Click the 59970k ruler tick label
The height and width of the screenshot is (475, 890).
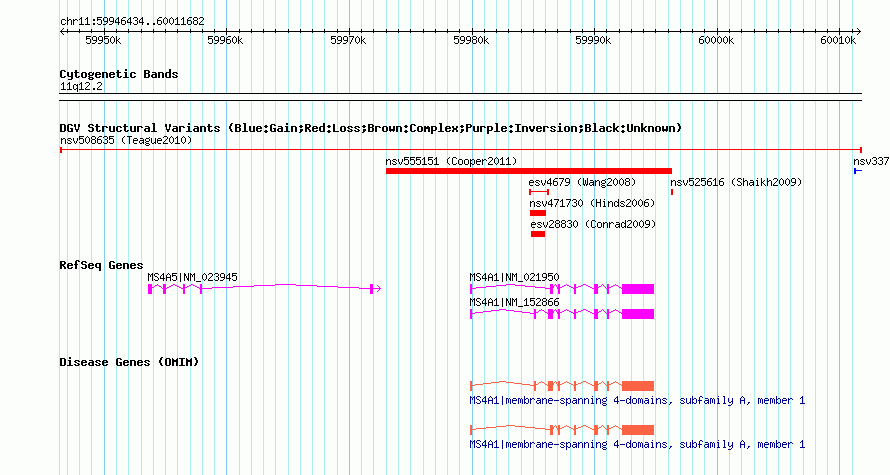[348, 40]
